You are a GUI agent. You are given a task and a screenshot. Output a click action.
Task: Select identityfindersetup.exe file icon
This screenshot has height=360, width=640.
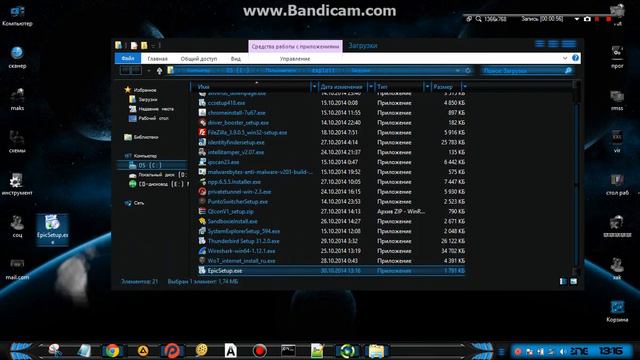(x=202, y=142)
